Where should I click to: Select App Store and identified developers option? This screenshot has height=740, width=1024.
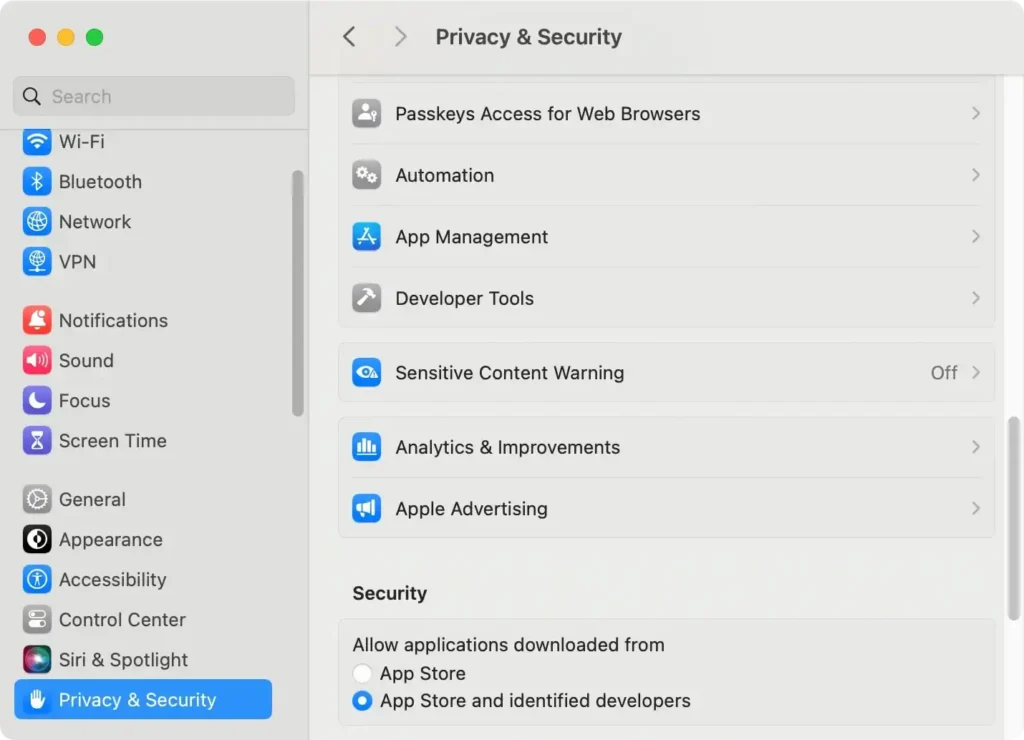click(x=362, y=701)
